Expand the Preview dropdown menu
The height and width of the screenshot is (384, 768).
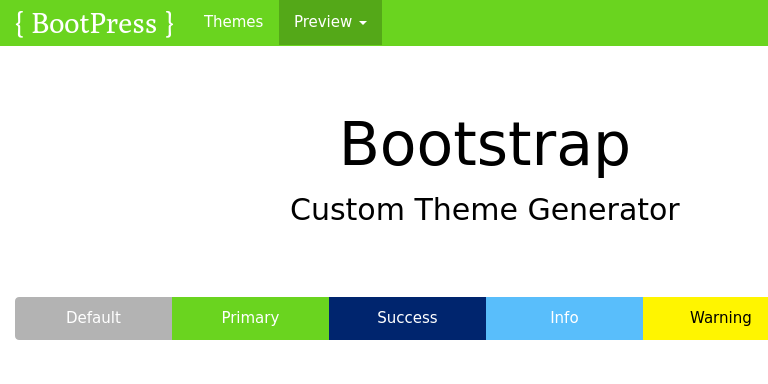[330, 23]
